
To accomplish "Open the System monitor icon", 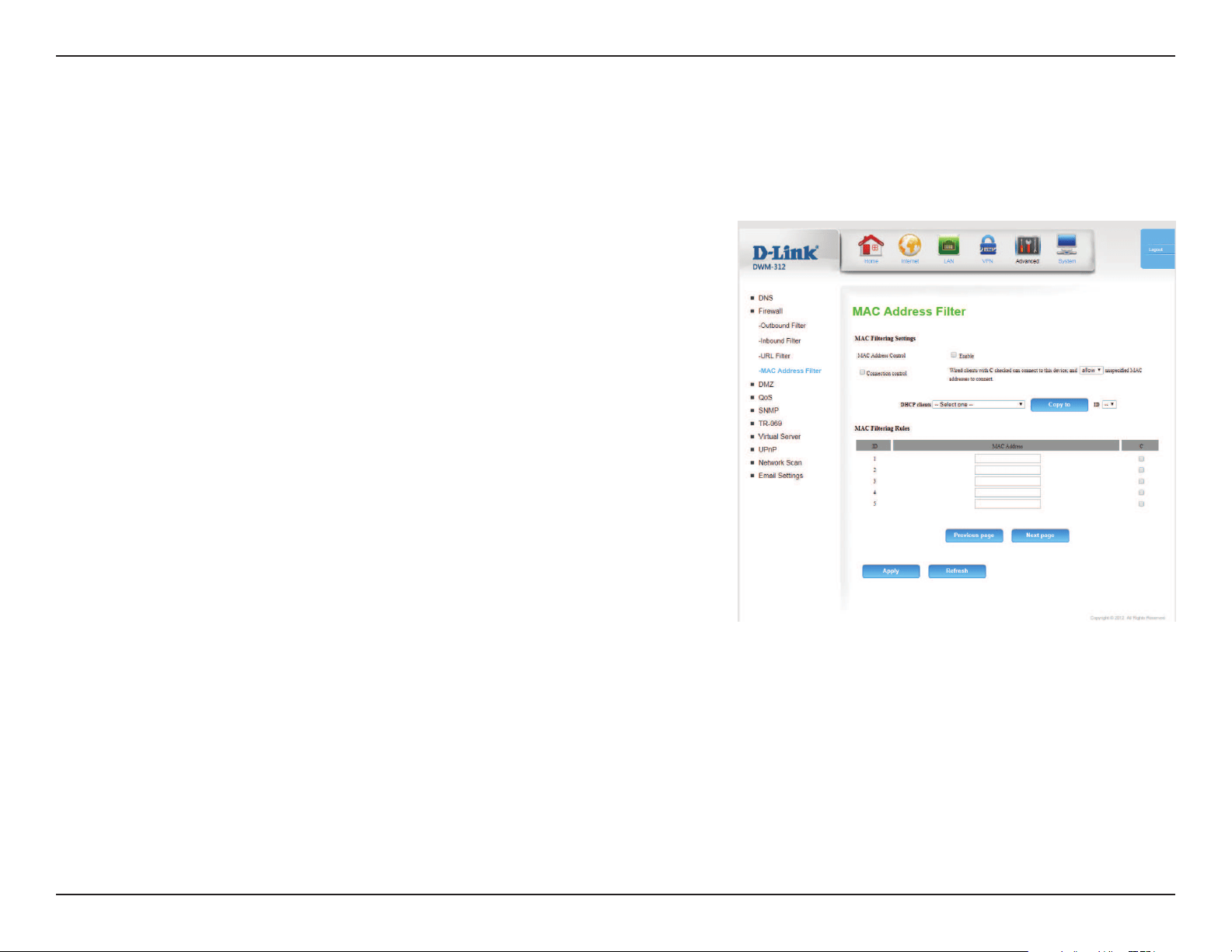I will point(1066,246).
